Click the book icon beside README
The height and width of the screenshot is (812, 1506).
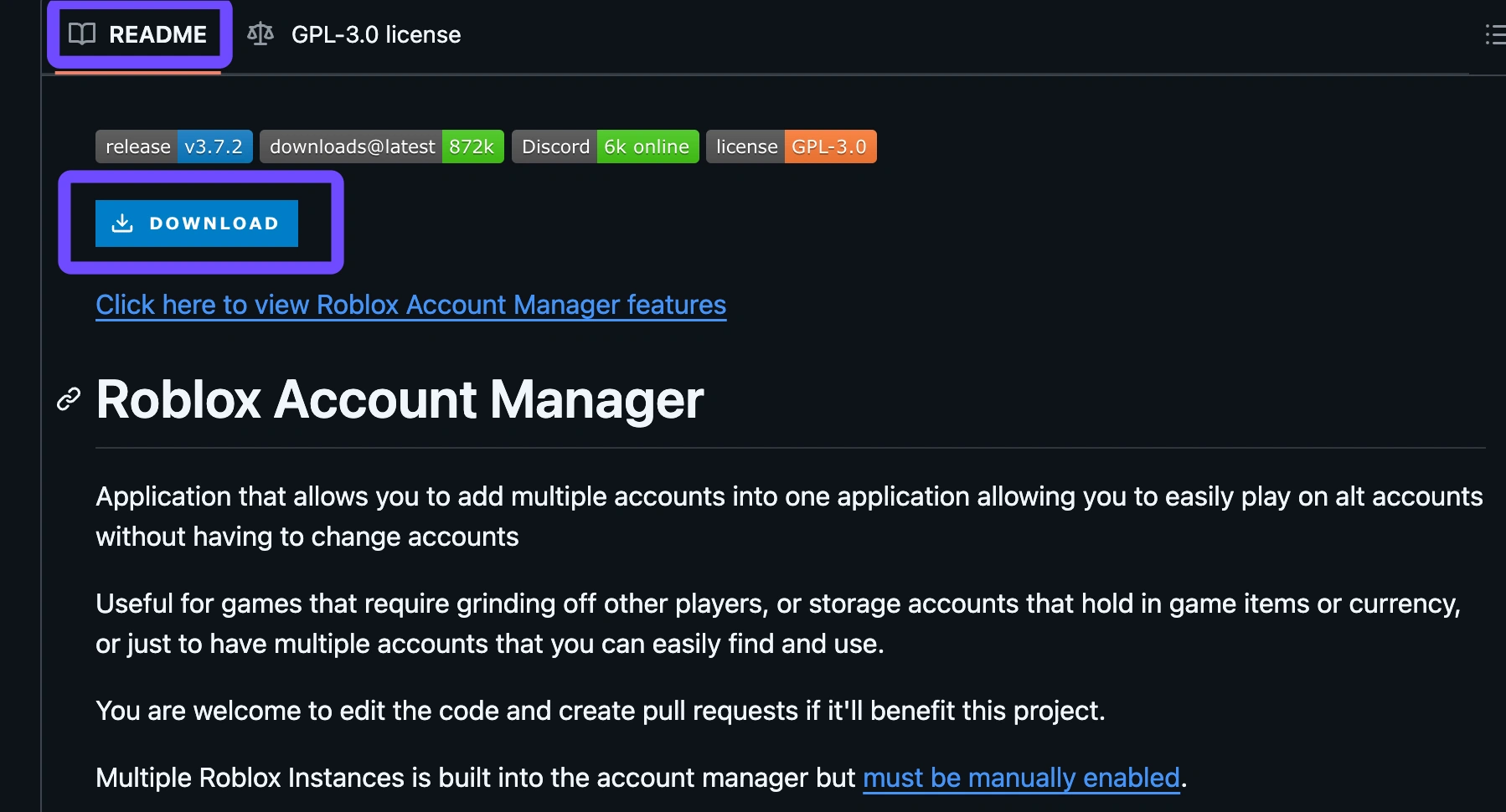pos(82,34)
